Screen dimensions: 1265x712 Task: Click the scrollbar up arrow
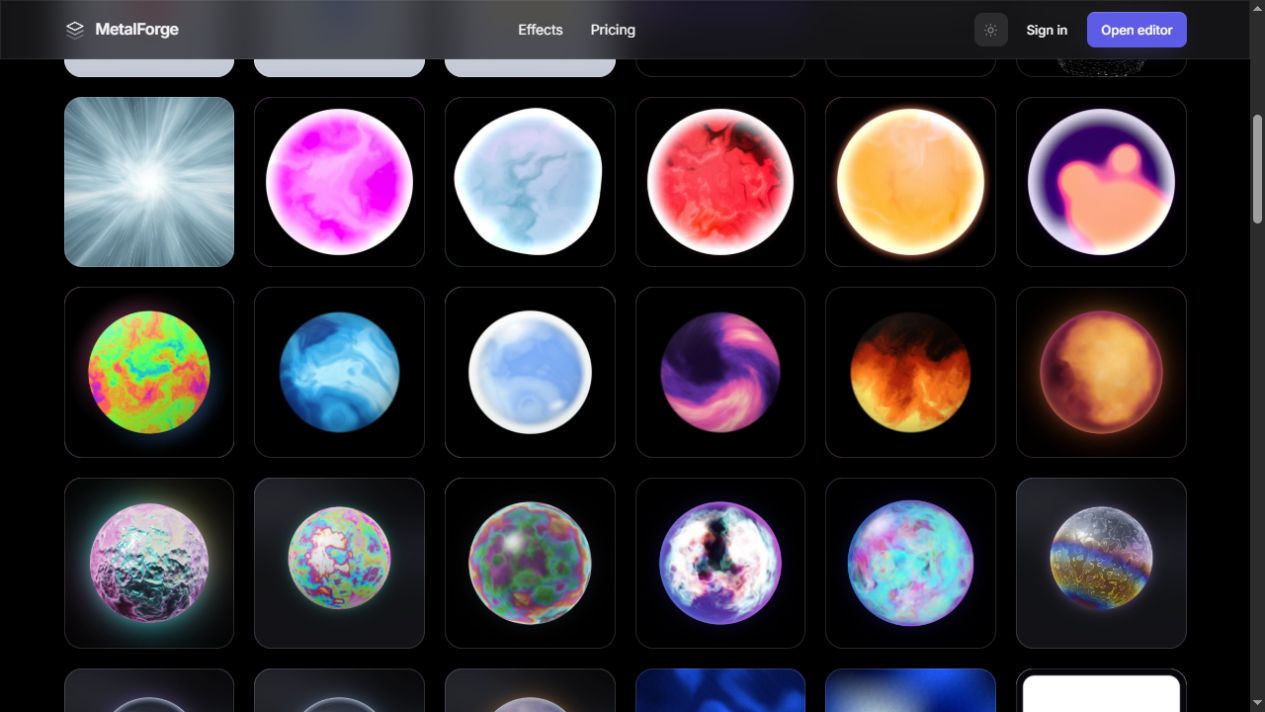click(1257, 7)
